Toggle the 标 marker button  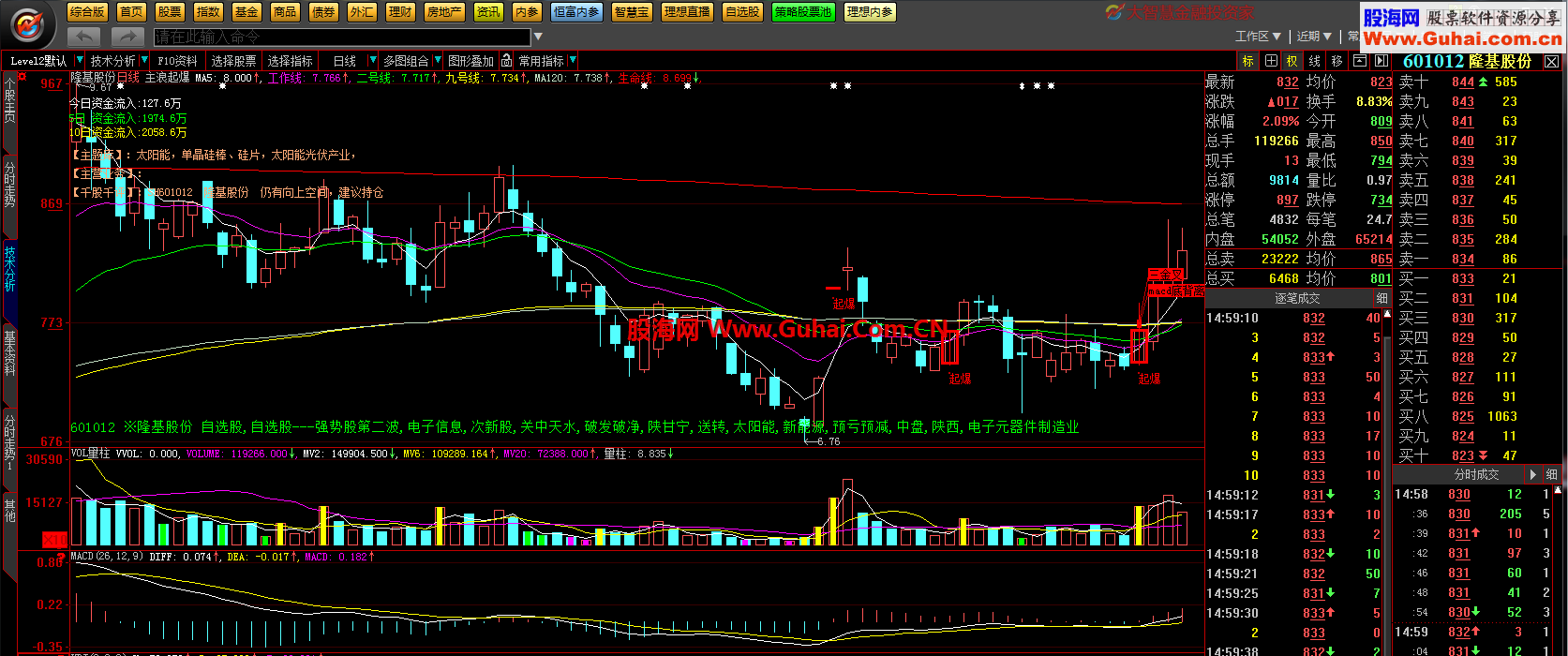(x=1247, y=61)
